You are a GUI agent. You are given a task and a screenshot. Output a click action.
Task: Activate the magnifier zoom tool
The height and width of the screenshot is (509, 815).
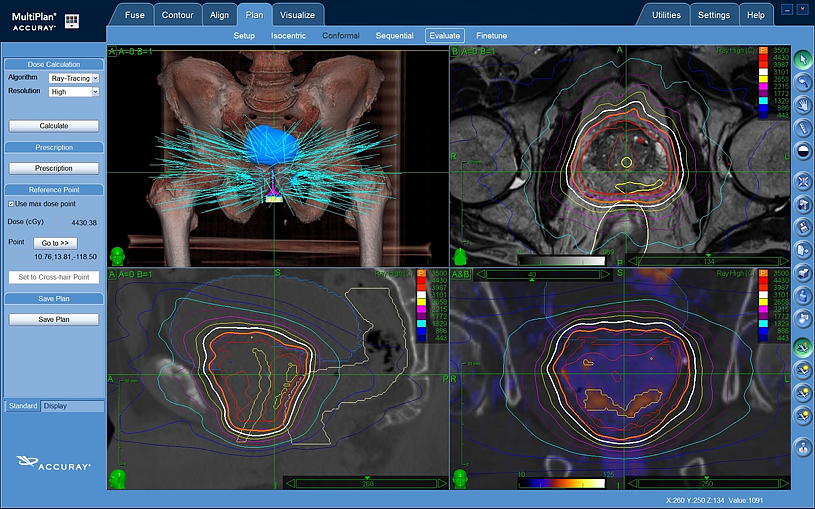tap(803, 82)
